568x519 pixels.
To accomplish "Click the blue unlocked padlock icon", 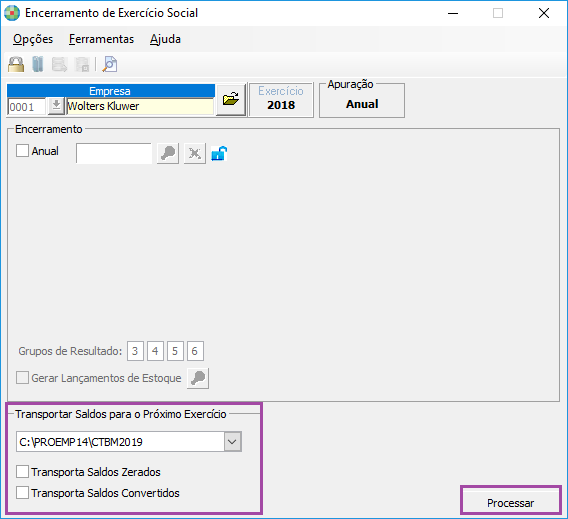I will [x=219, y=153].
